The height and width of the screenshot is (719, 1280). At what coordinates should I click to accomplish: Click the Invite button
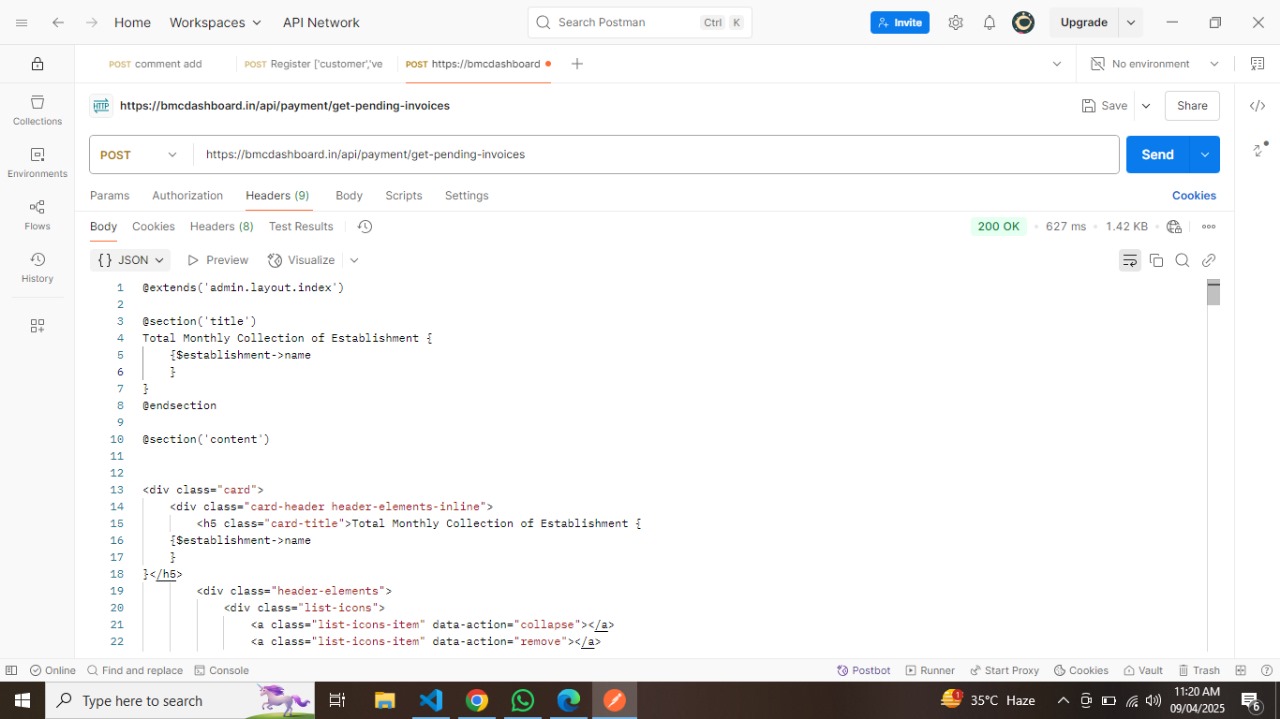pyautogui.click(x=900, y=22)
